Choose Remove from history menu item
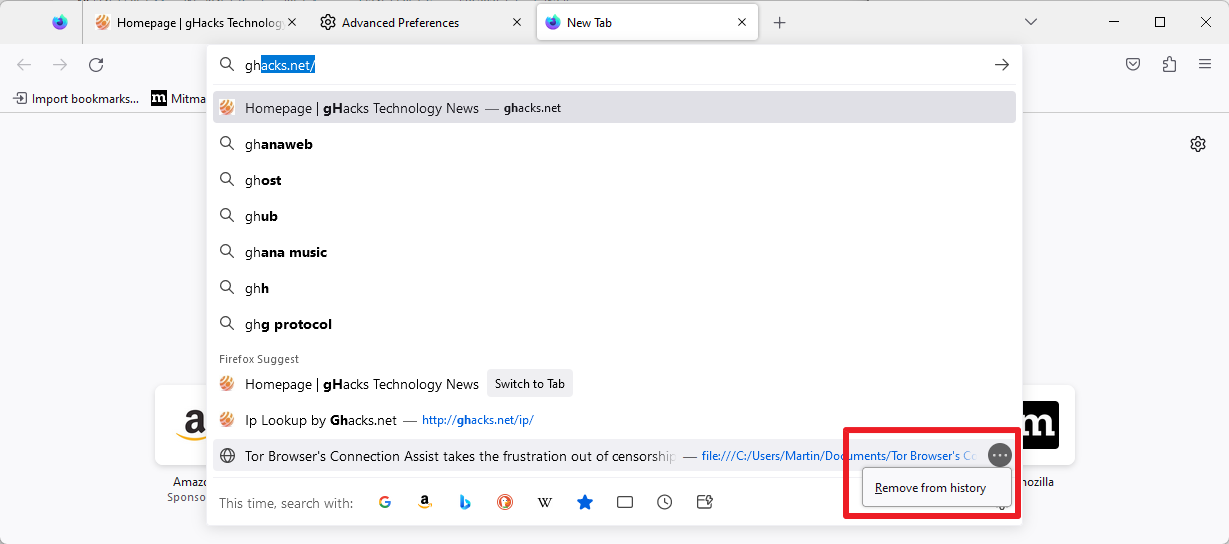Viewport: 1229px width, 544px height. pos(937,488)
